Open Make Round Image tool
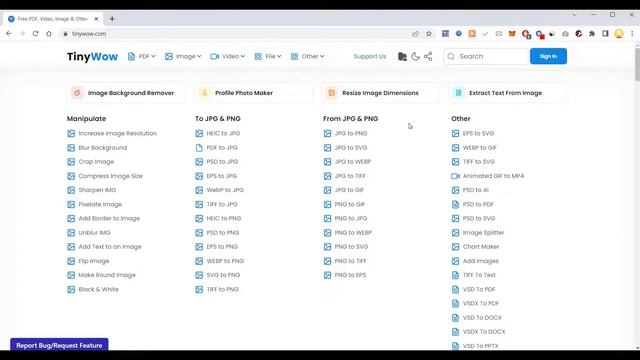640x360 pixels. (x=107, y=275)
